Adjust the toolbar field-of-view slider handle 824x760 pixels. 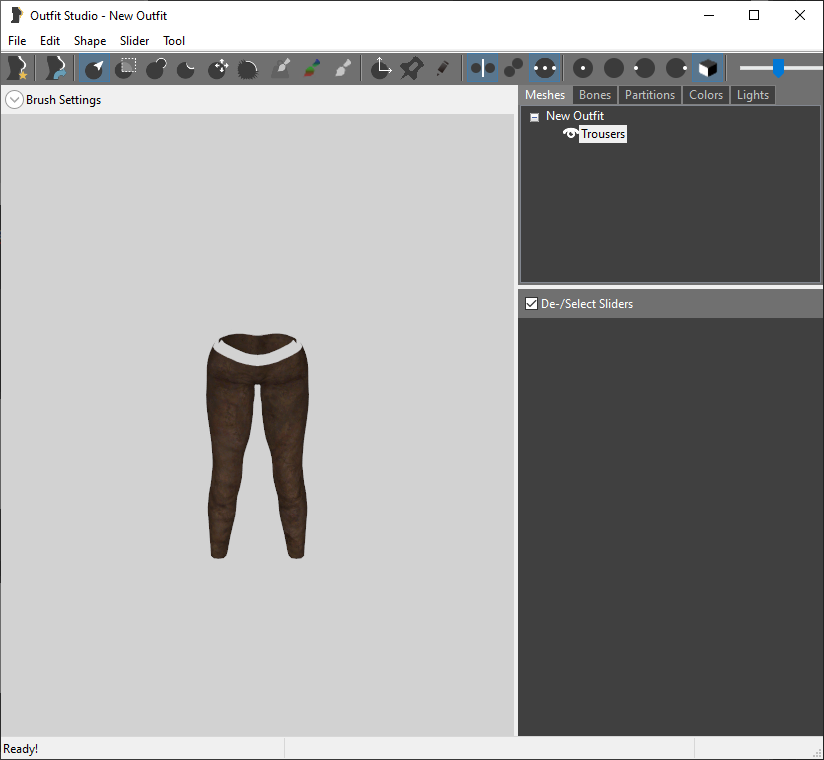click(778, 68)
